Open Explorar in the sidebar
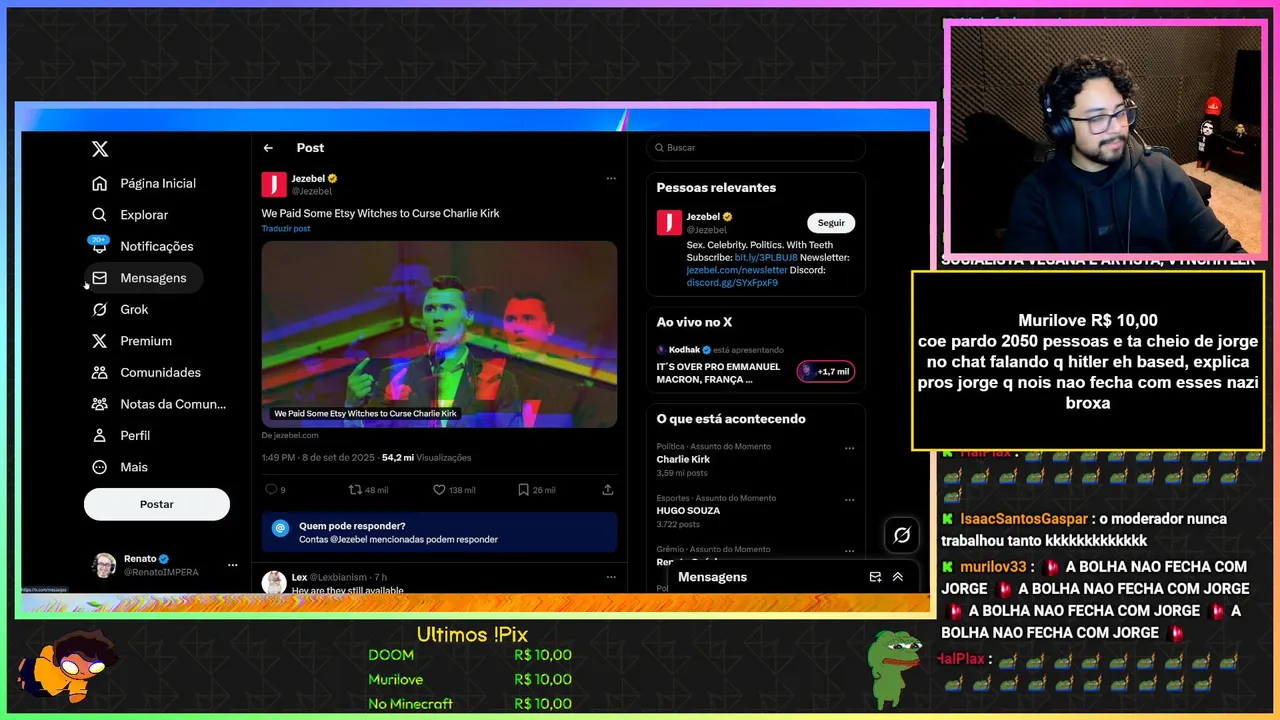The image size is (1280, 720). click(131, 215)
